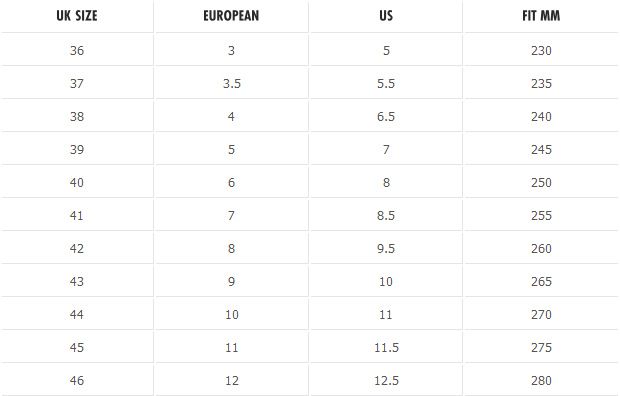Select fit 260 mm cell
The height and width of the screenshot is (396, 620).
pos(541,248)
